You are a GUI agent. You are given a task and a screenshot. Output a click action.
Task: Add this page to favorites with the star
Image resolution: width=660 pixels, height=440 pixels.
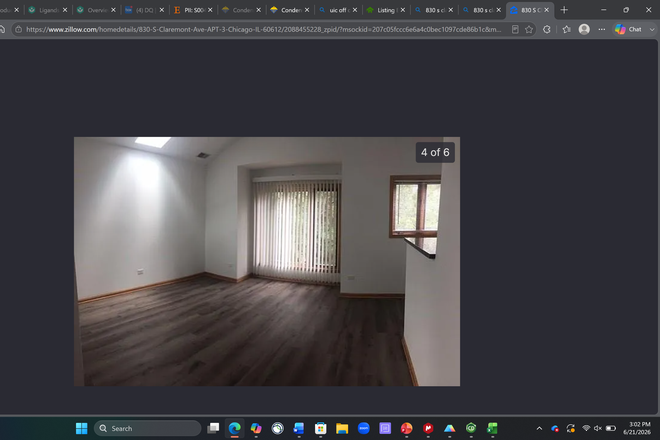click(529, 29)
